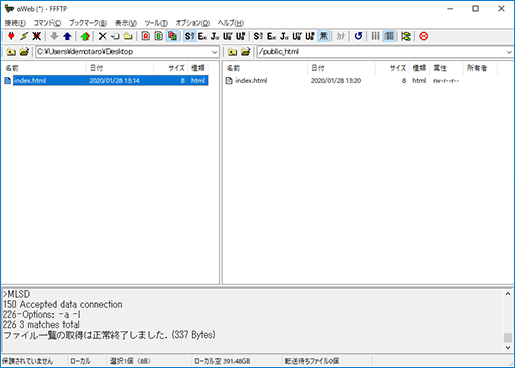Click the open-folder icon beside local path
Viewport: 515px width, 368px height.
pyautogui.click(x=24, y=52)
